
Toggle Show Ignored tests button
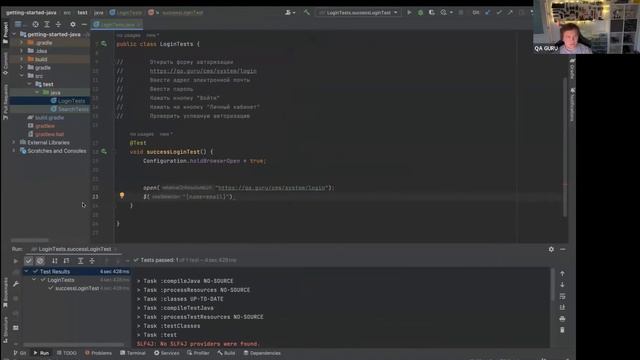[x=40, y=260]
